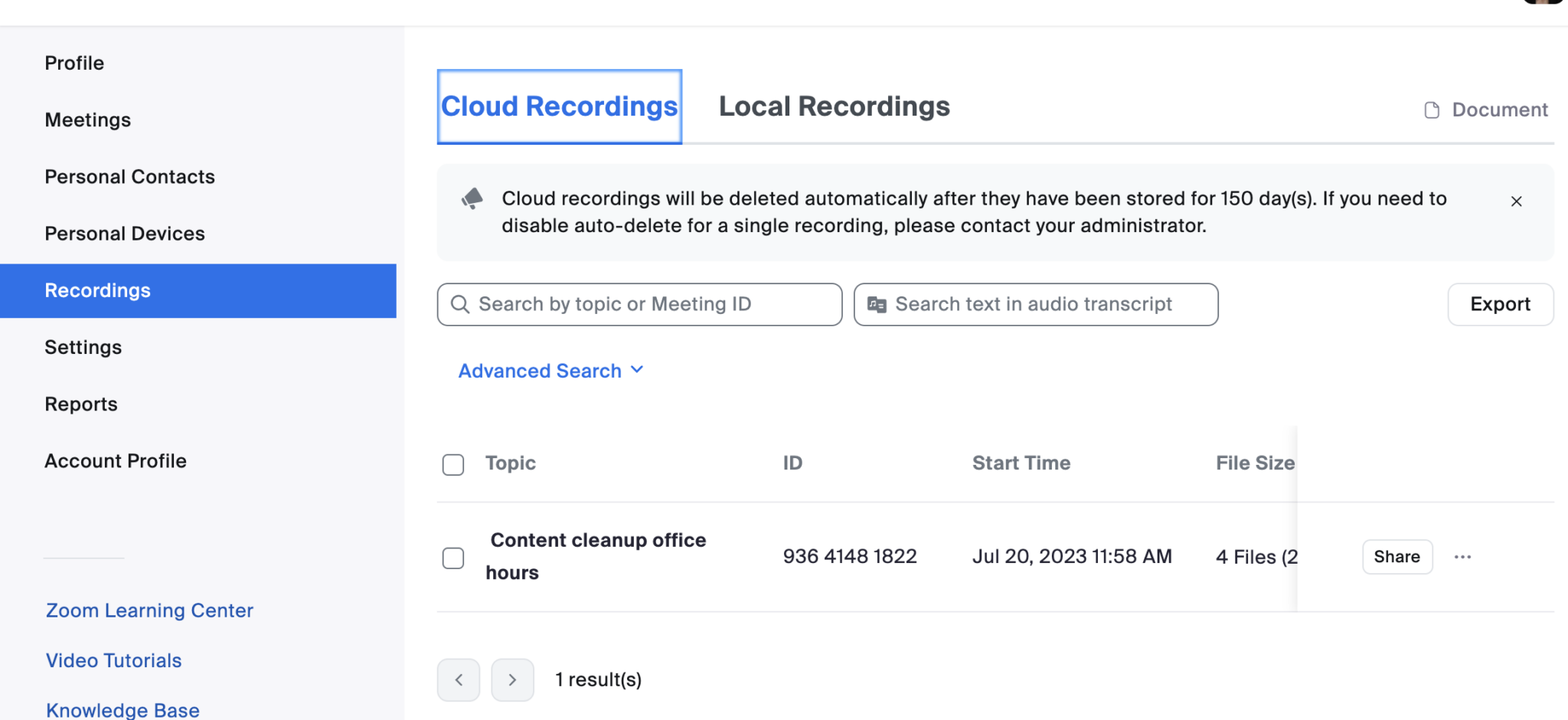
Task: Open Settings from the sidebar
Action: tap(83, 347)
